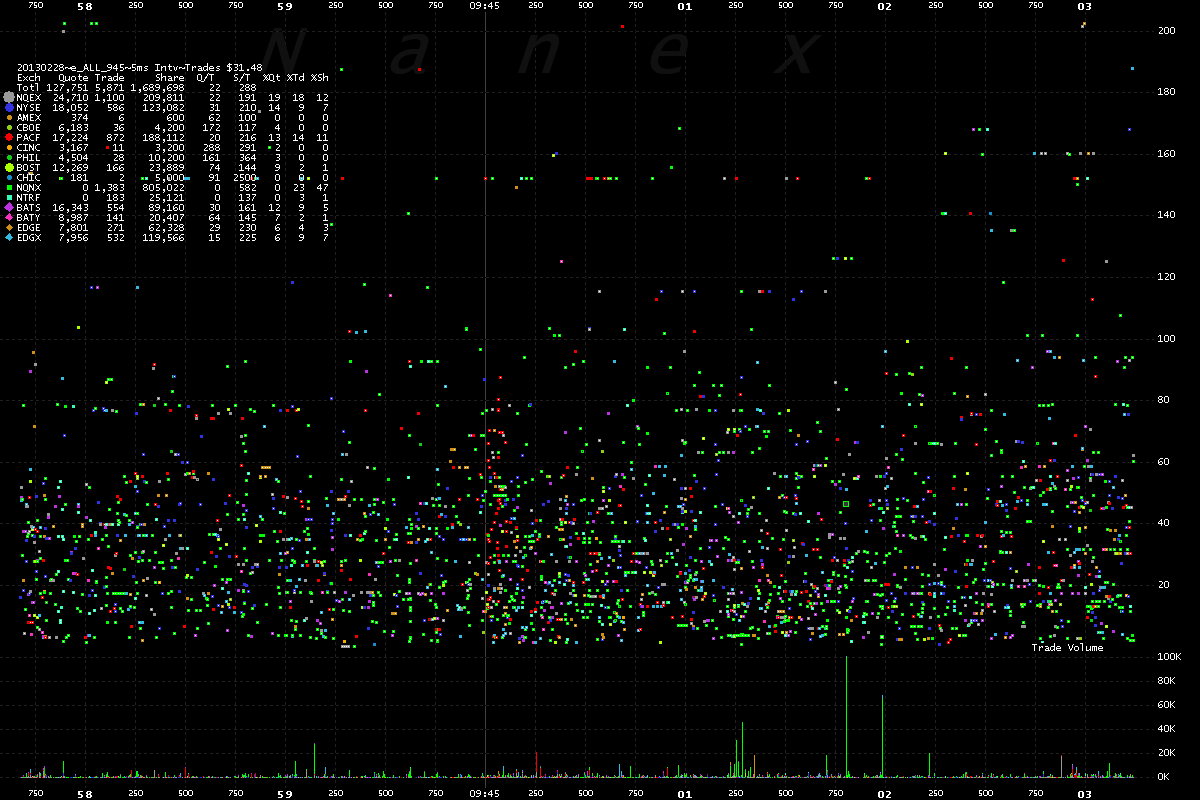The height and width of the screenshot is (800, 1200).
Task: Click the 200 label on price axis
Action: [x=1166, y=31]
